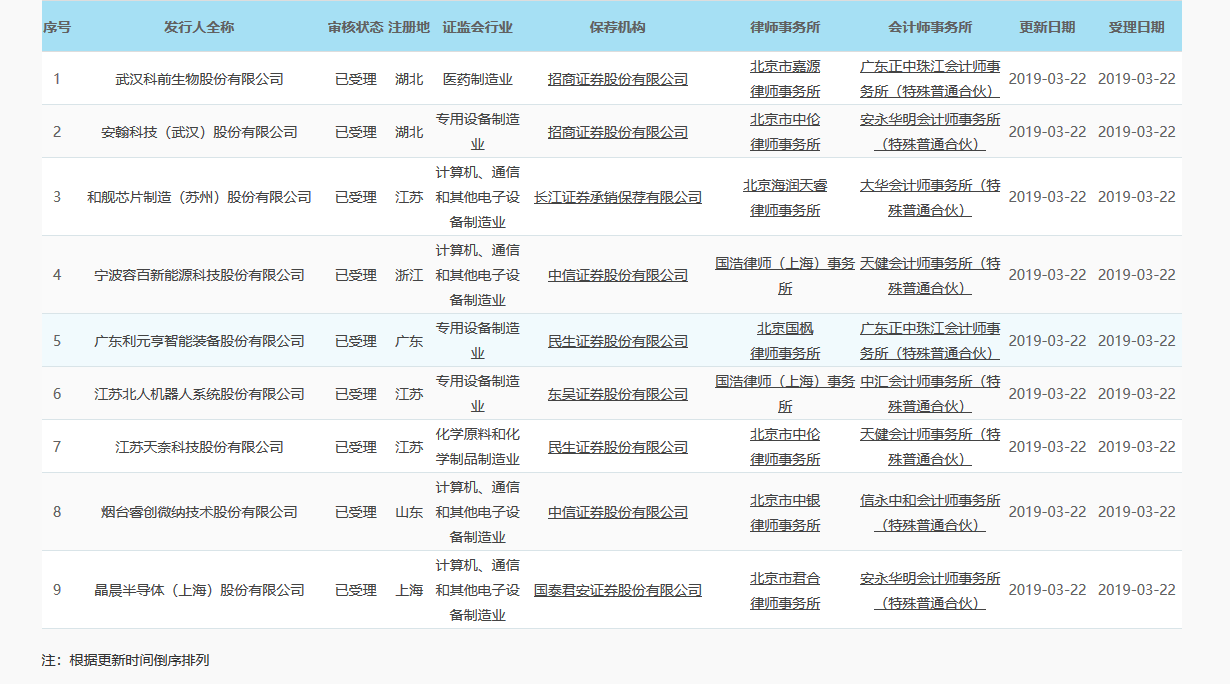This screenshot has width=1230, height=684.
Task: Open 广东正中珠江 accounting link in 武汉科前 row
Action: coord(930,79)
